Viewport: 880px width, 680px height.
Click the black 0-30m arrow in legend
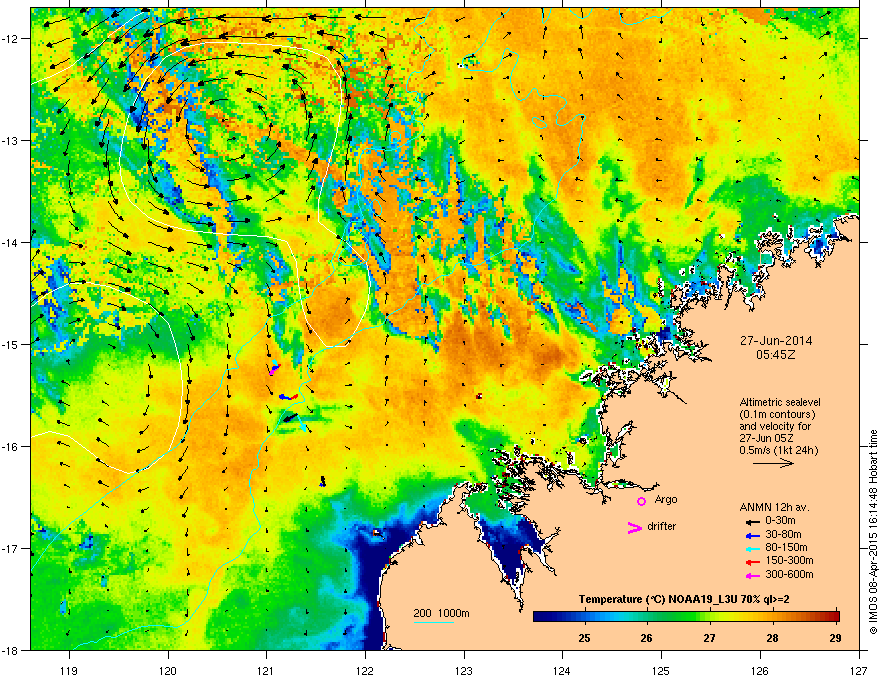(752, 521)
